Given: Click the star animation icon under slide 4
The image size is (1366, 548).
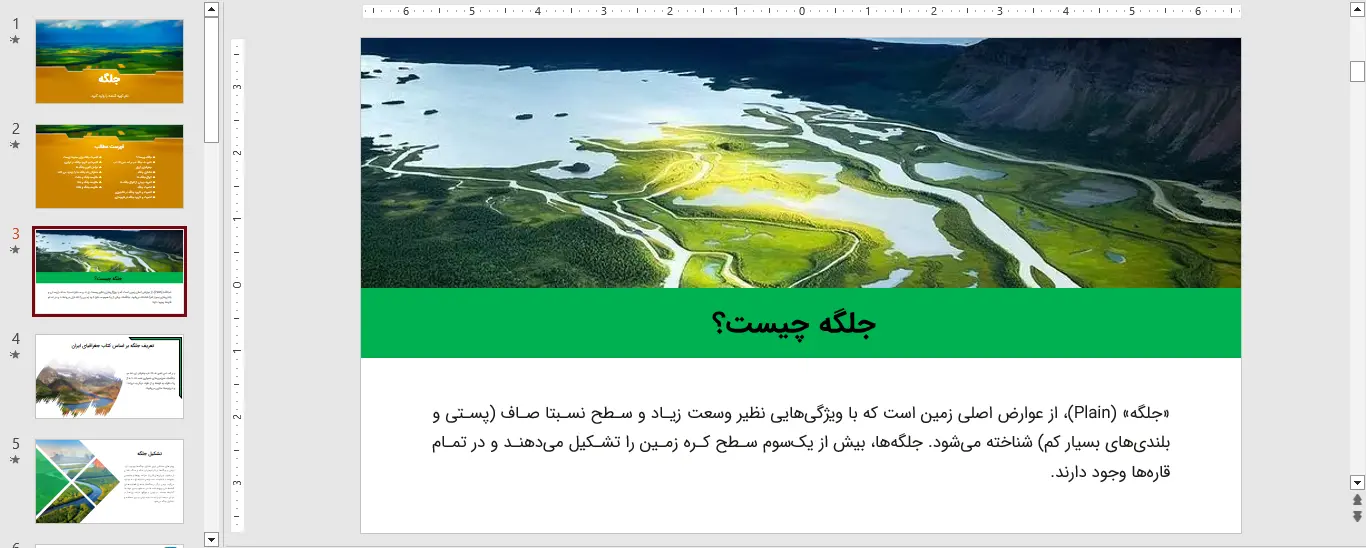Looking at the screenshot, I should pos(15,355).
